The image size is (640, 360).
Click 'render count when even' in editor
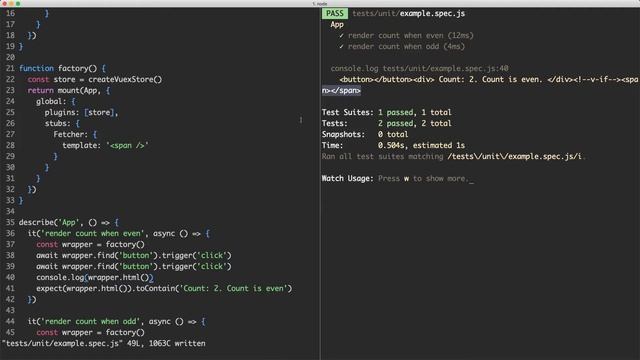[x=94, y=233]
